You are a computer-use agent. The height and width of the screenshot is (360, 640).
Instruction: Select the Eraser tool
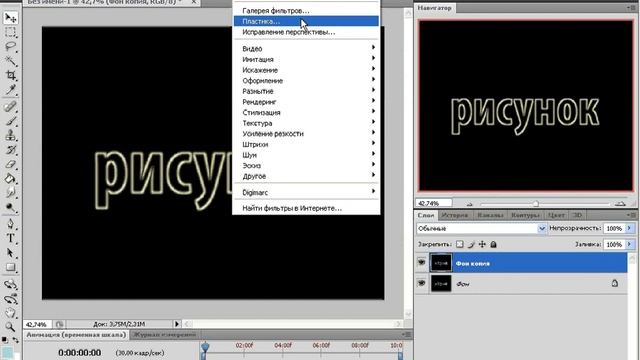pos(11,164)
